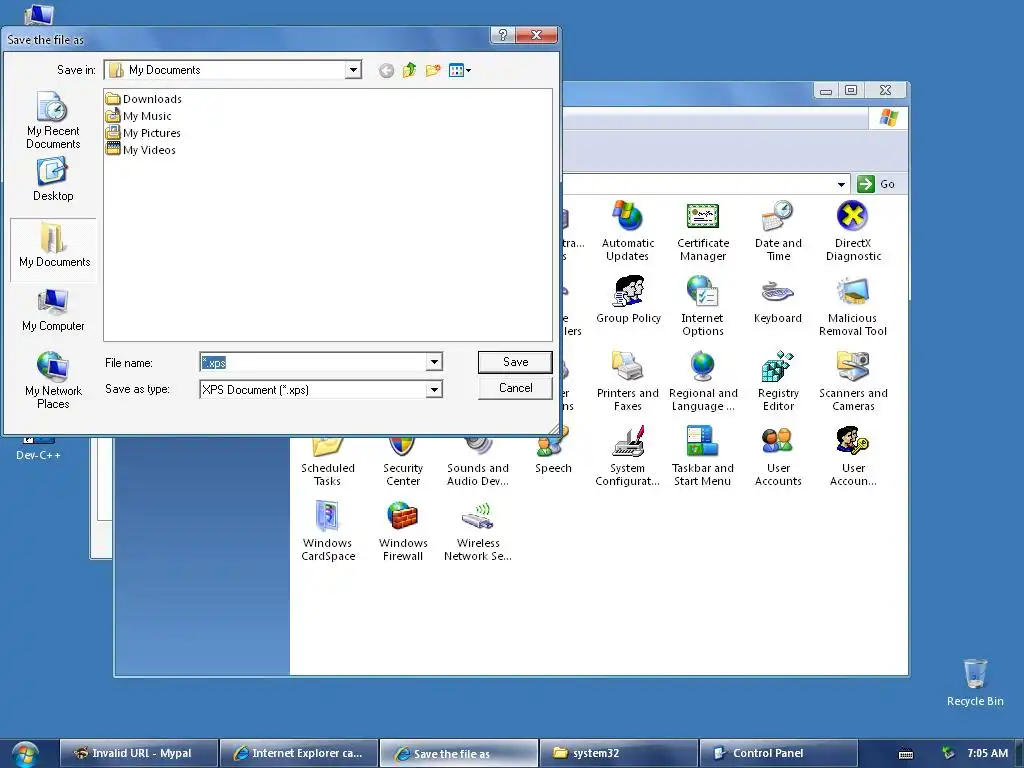Viewport: 1024px width, 768px height.
Task: Click the Go button in Control Panel
Action: coord(877,184)
